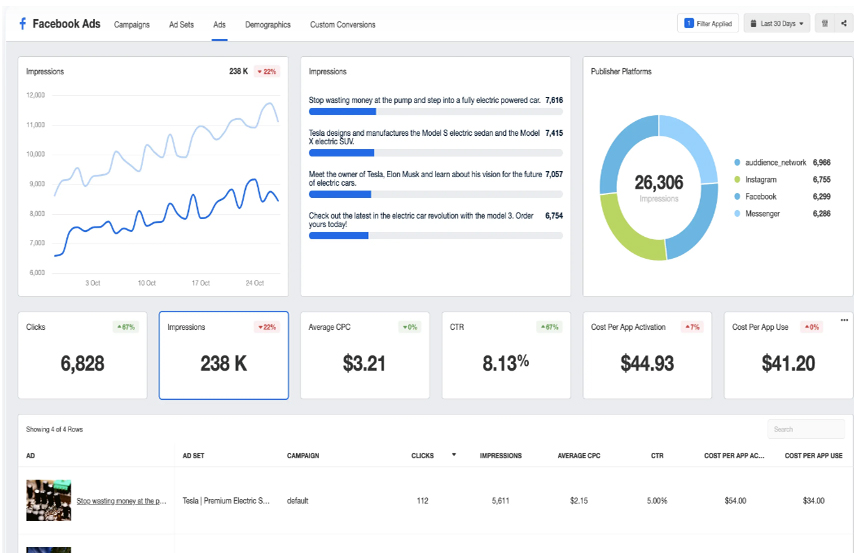Sort by COST PER APP USE column
The image size is (854, 553).
813,455
